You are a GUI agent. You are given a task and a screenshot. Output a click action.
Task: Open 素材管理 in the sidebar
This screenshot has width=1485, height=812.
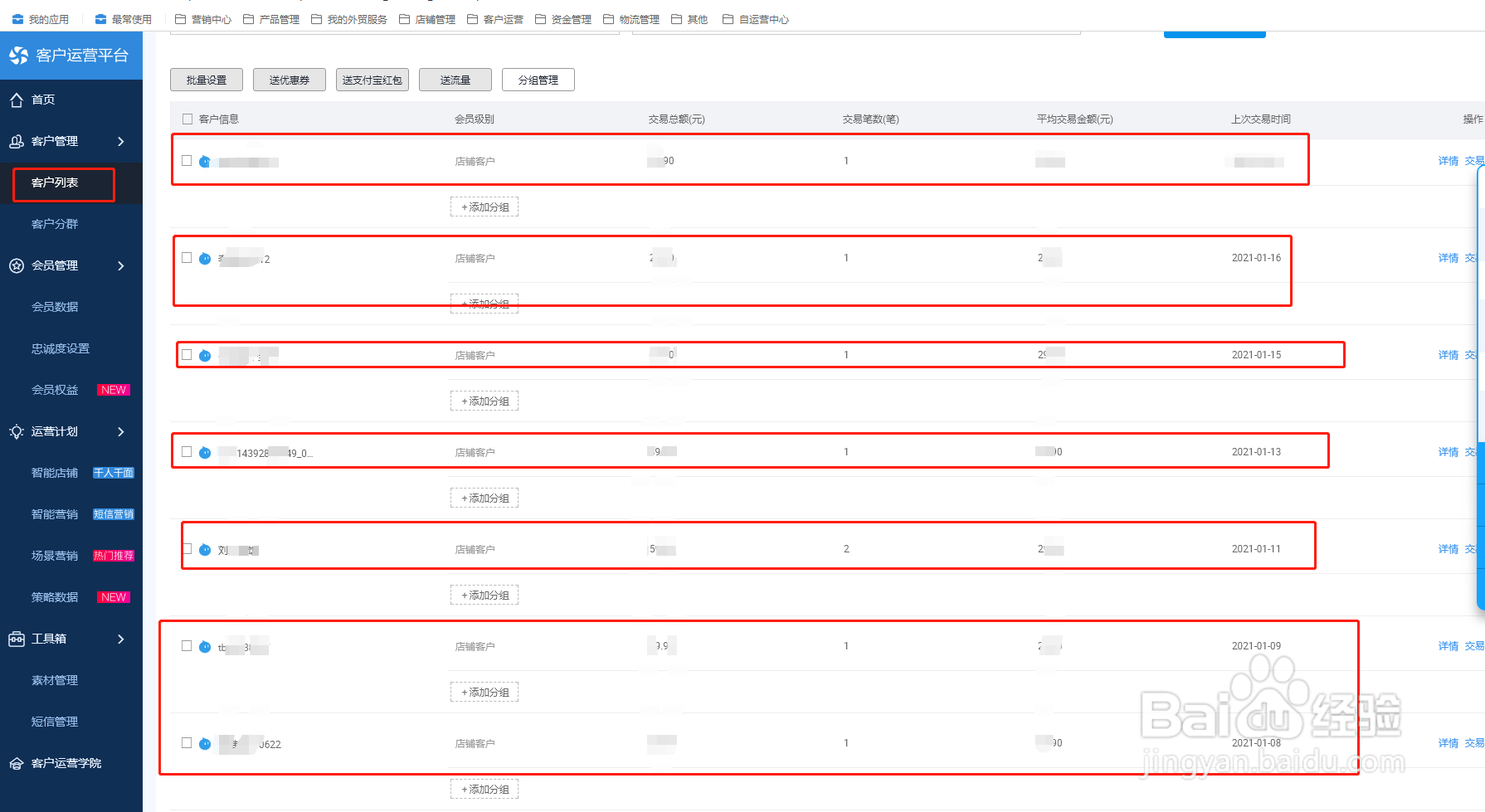point(55,680)
